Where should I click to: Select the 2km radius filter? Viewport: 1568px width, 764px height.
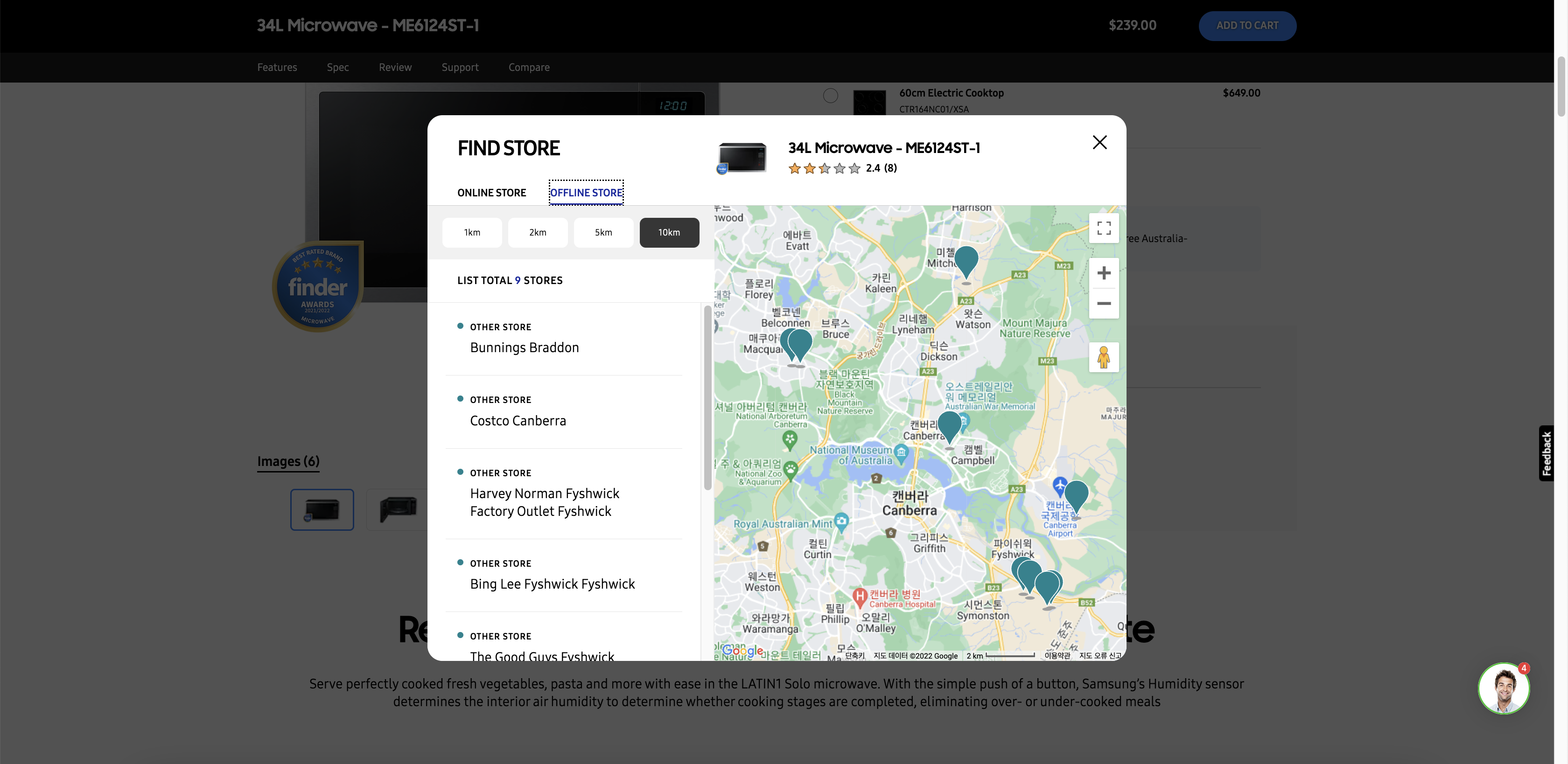(x=538, y=232)
